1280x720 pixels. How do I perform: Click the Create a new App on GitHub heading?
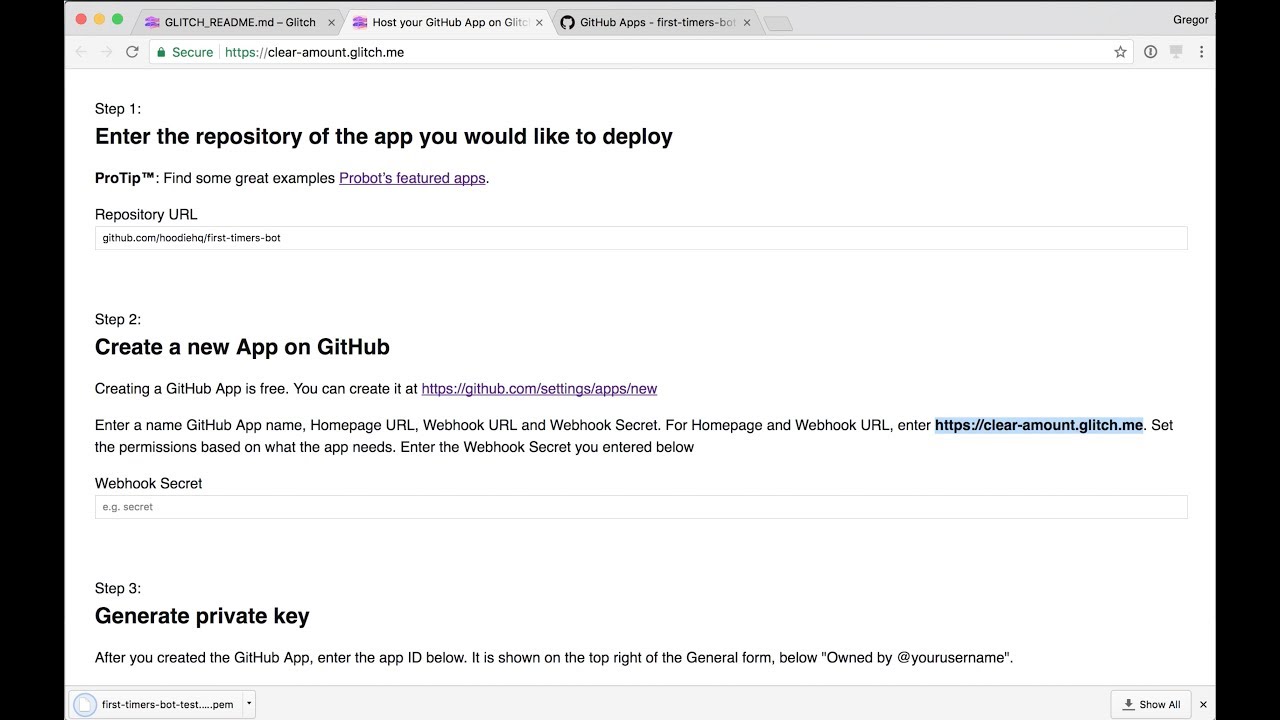point(242,347)
